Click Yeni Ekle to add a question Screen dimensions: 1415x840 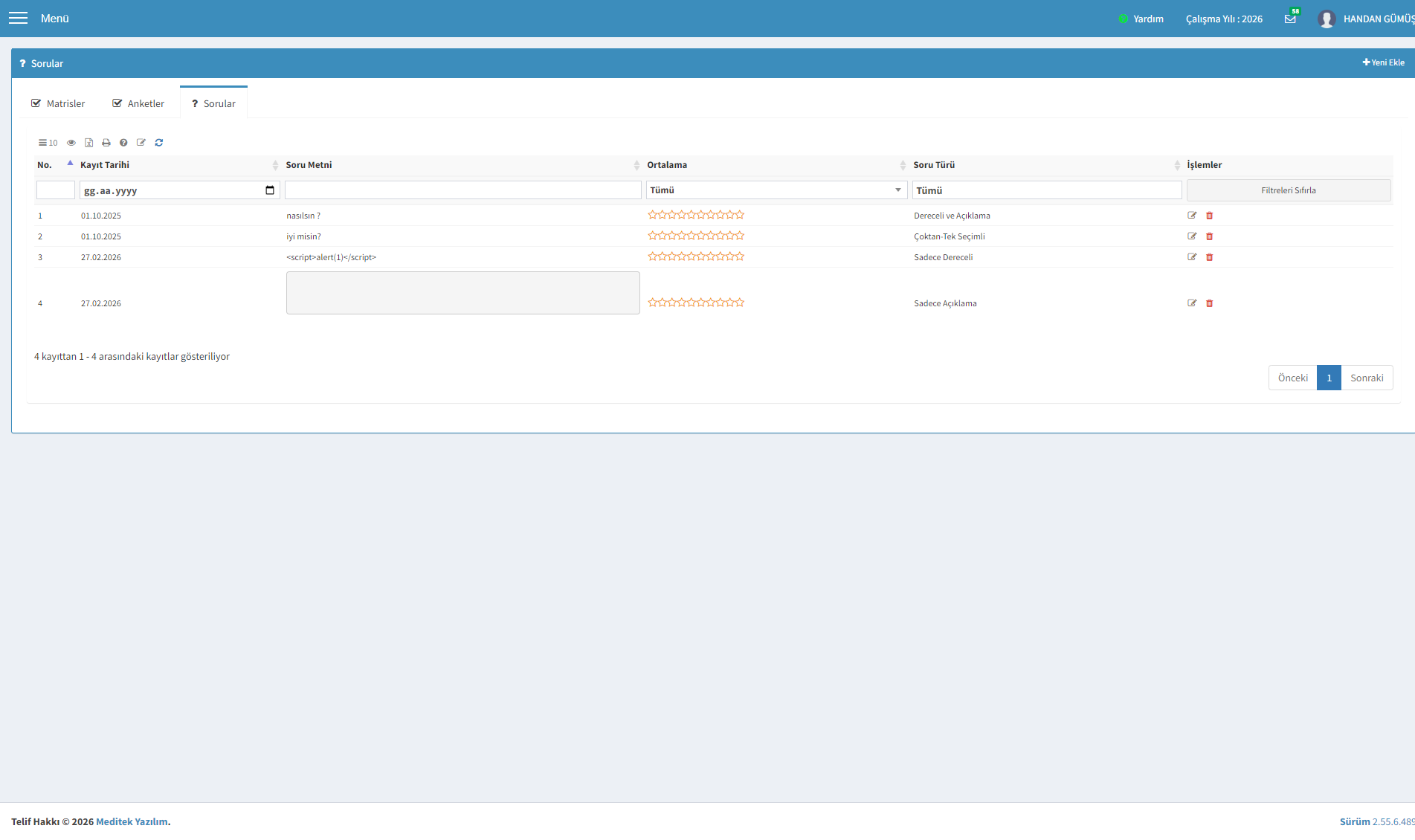coord(1383,62)
